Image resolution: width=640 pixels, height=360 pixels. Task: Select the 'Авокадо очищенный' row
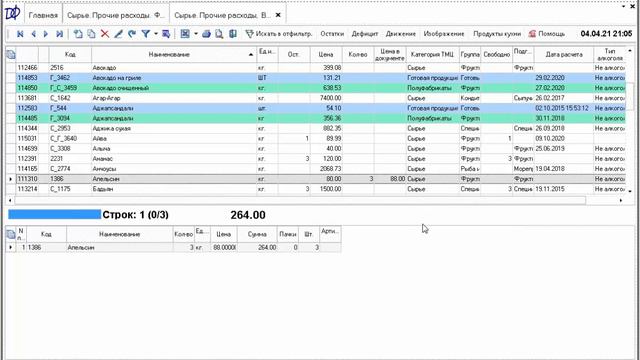[320, 88]
